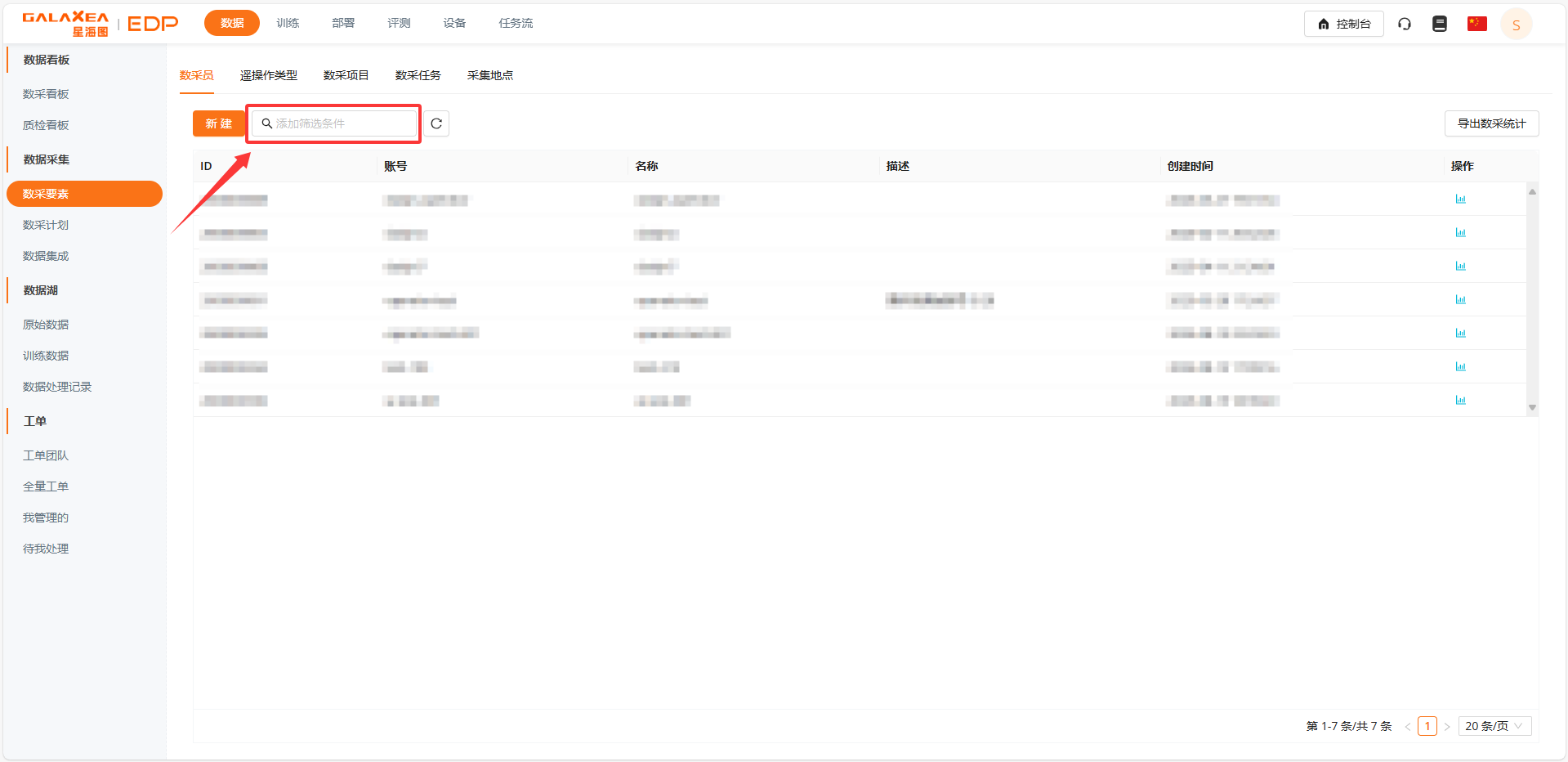Click the statistics chart icon in first row

[1460, 199]
